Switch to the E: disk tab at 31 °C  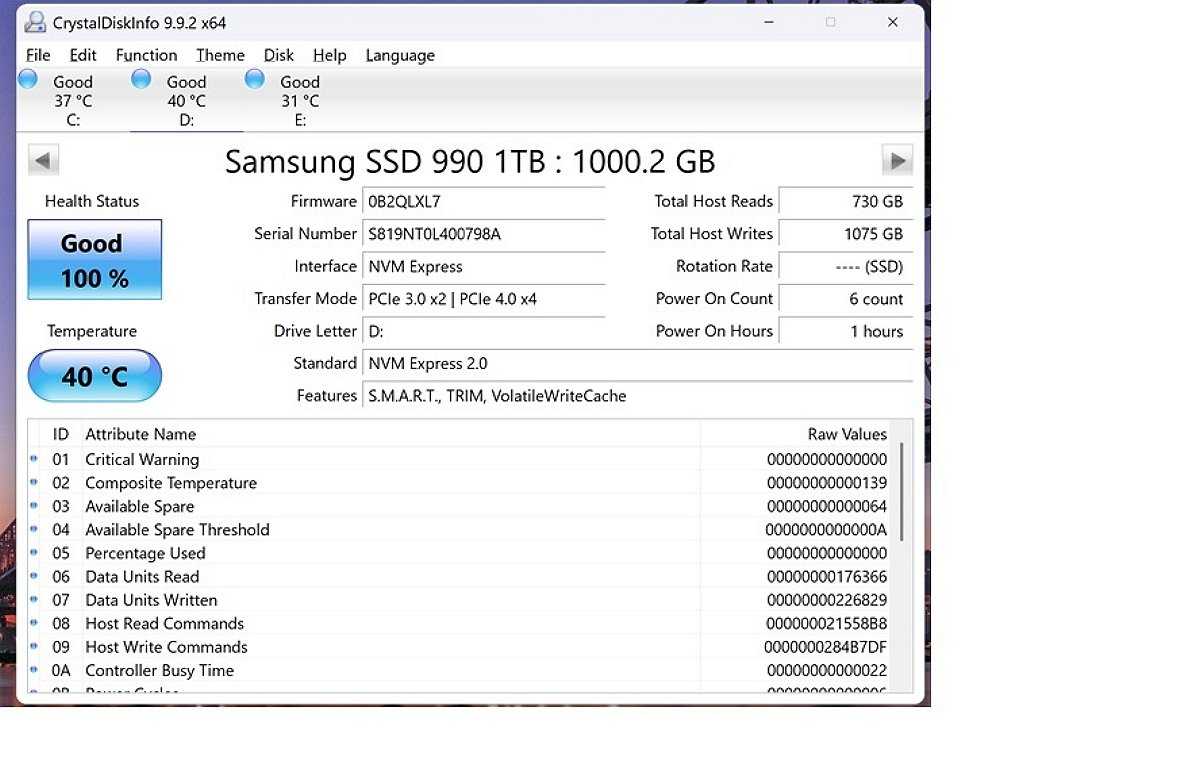(300, 100)
